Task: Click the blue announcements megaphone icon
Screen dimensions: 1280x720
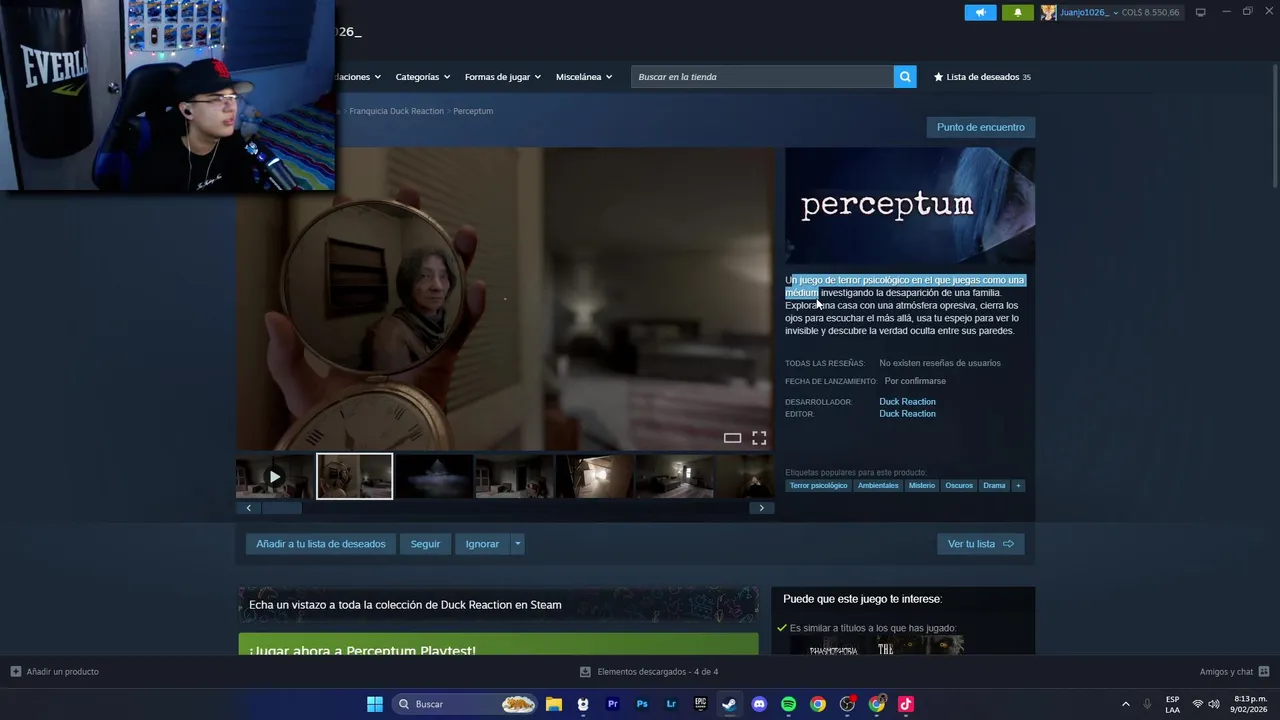Action: pos(980,12)
